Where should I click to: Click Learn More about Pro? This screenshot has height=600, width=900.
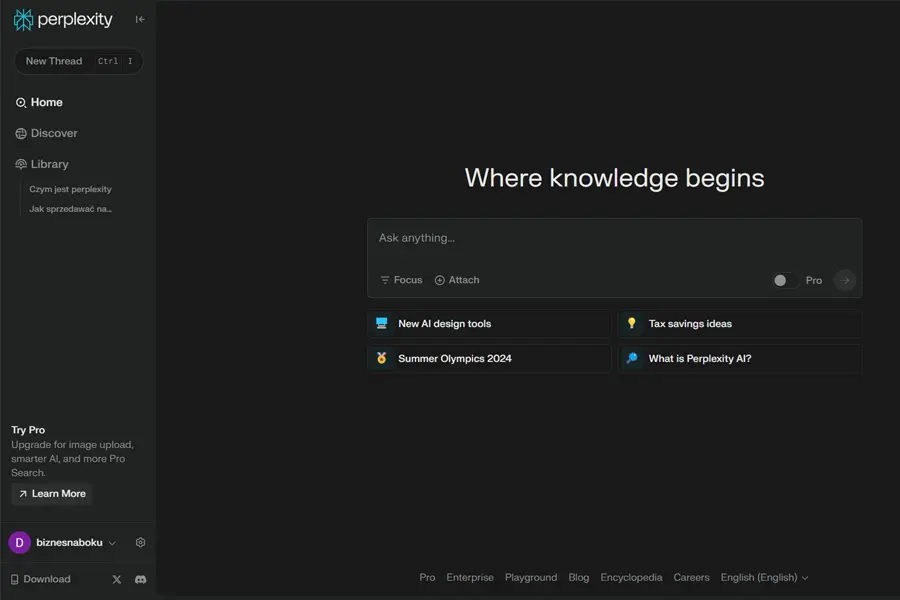point(52,494)
